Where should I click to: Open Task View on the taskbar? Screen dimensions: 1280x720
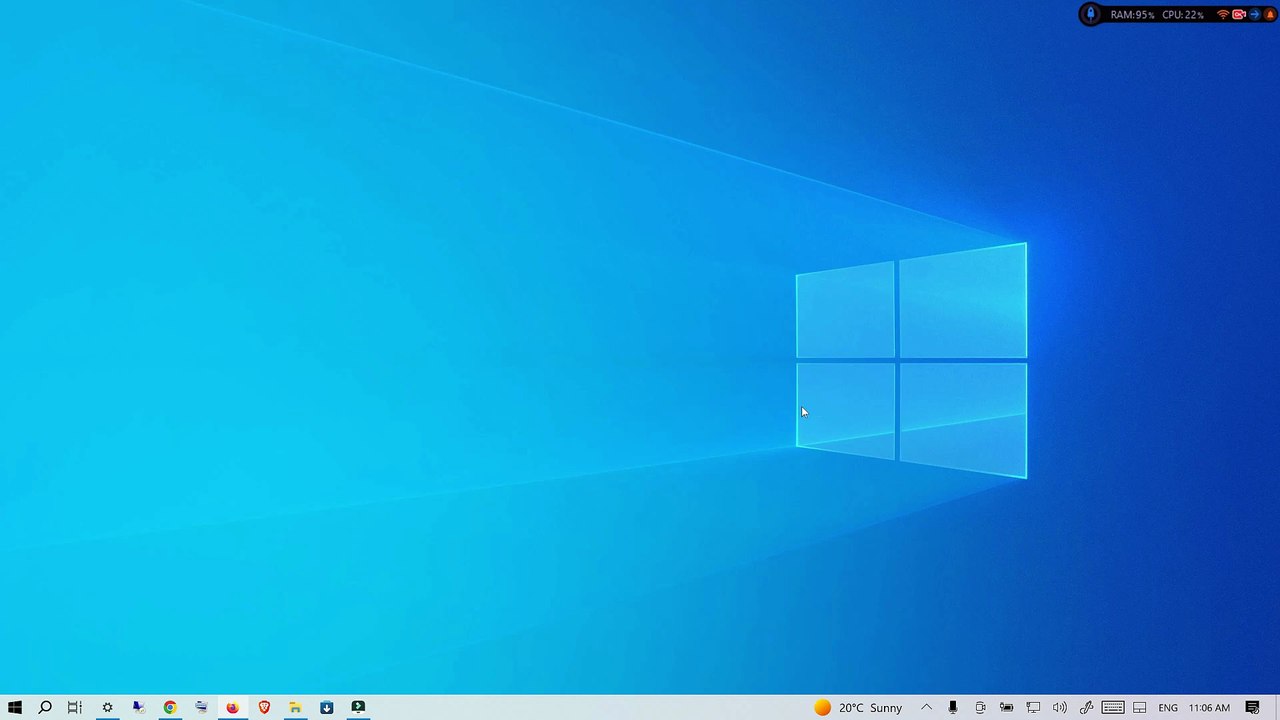pyautogui.click(x=75, y=708)
